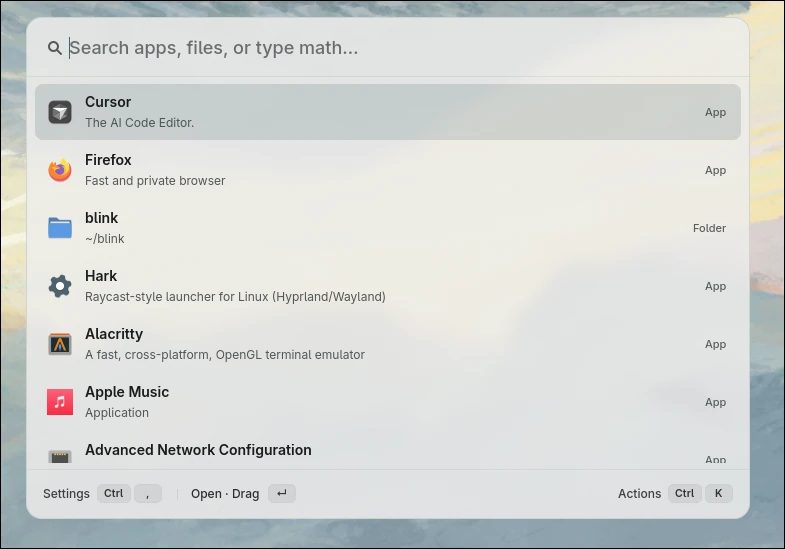Click the blue blink folder icon
Viewport: 785px width, 549px height.
(60, 228)
